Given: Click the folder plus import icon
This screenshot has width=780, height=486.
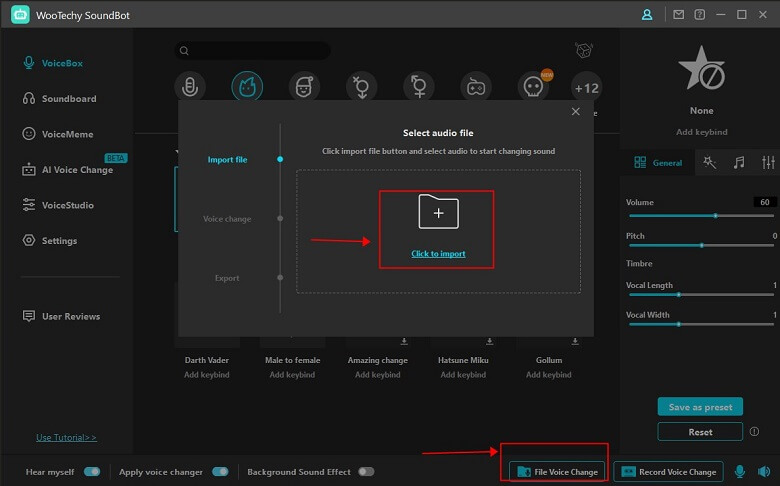Looking at the screenshot, I should click(438, 212).
